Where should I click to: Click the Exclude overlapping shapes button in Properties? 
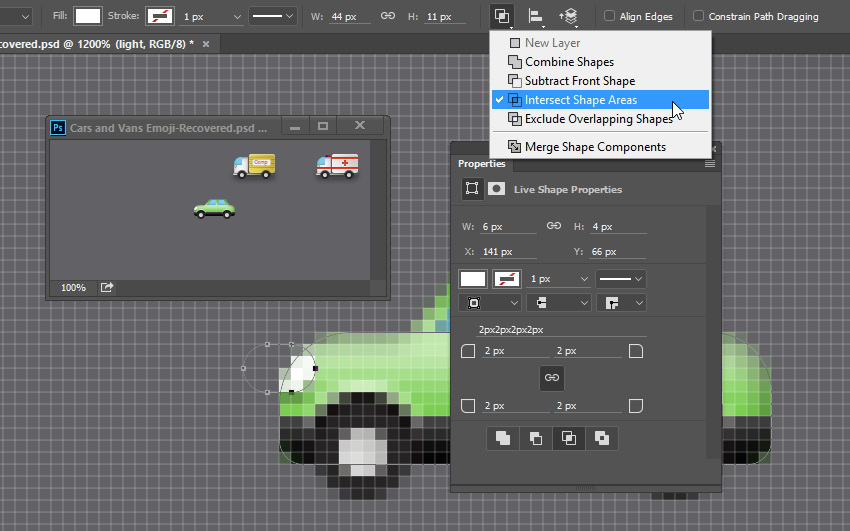[602, 438]
